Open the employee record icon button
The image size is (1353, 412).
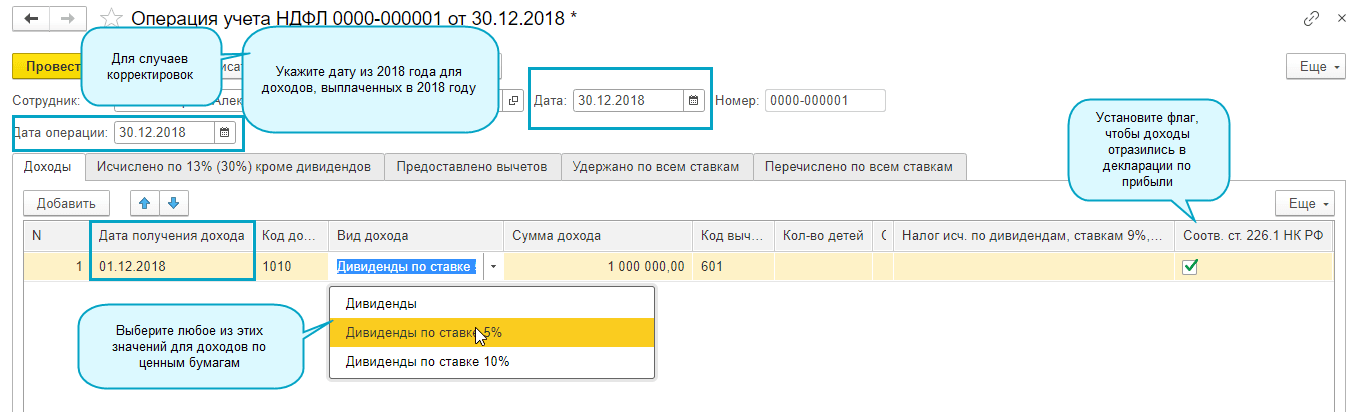coord(514,101)
